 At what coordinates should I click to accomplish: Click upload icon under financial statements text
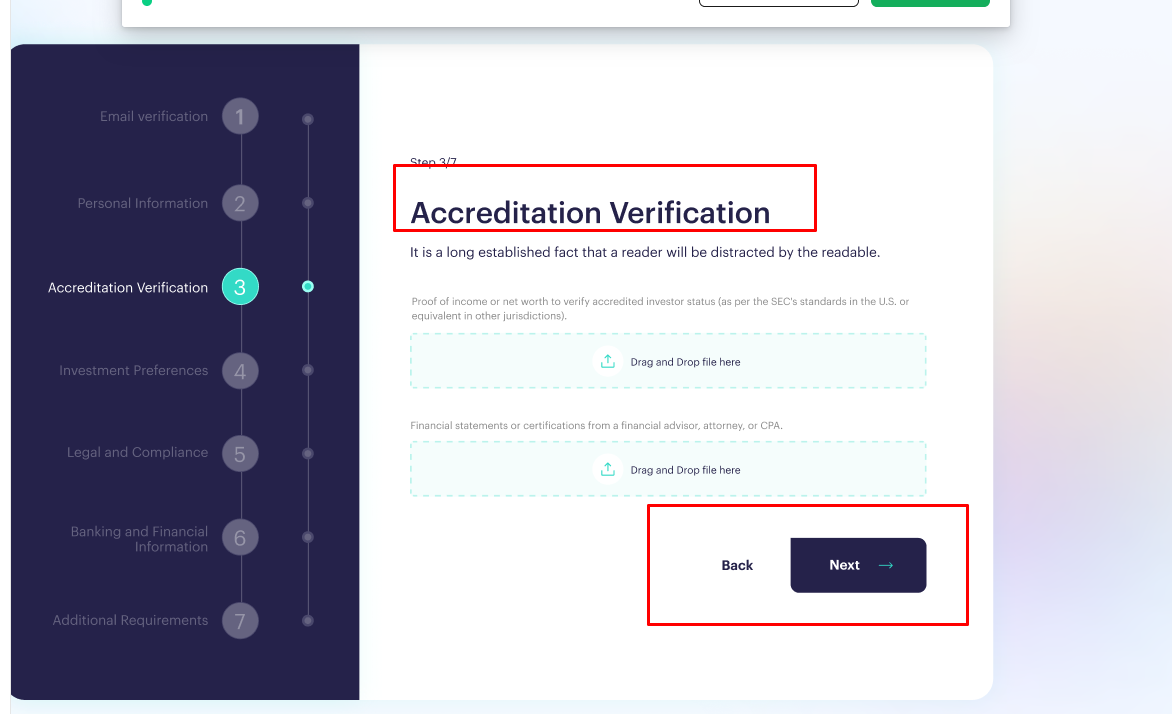[608, 470]
